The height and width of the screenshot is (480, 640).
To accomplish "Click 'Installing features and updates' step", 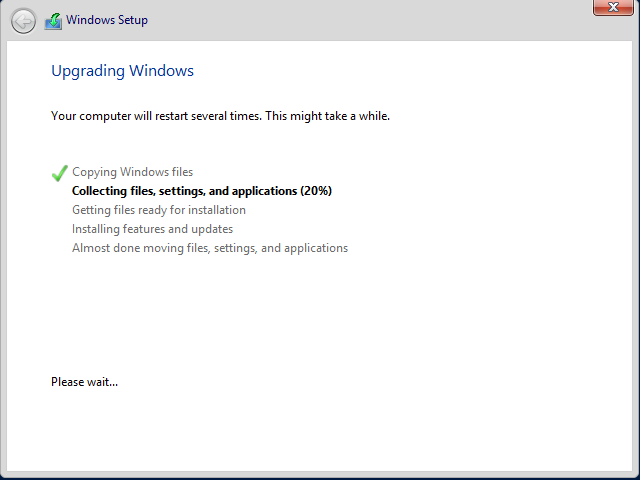I will pos(152,229).
